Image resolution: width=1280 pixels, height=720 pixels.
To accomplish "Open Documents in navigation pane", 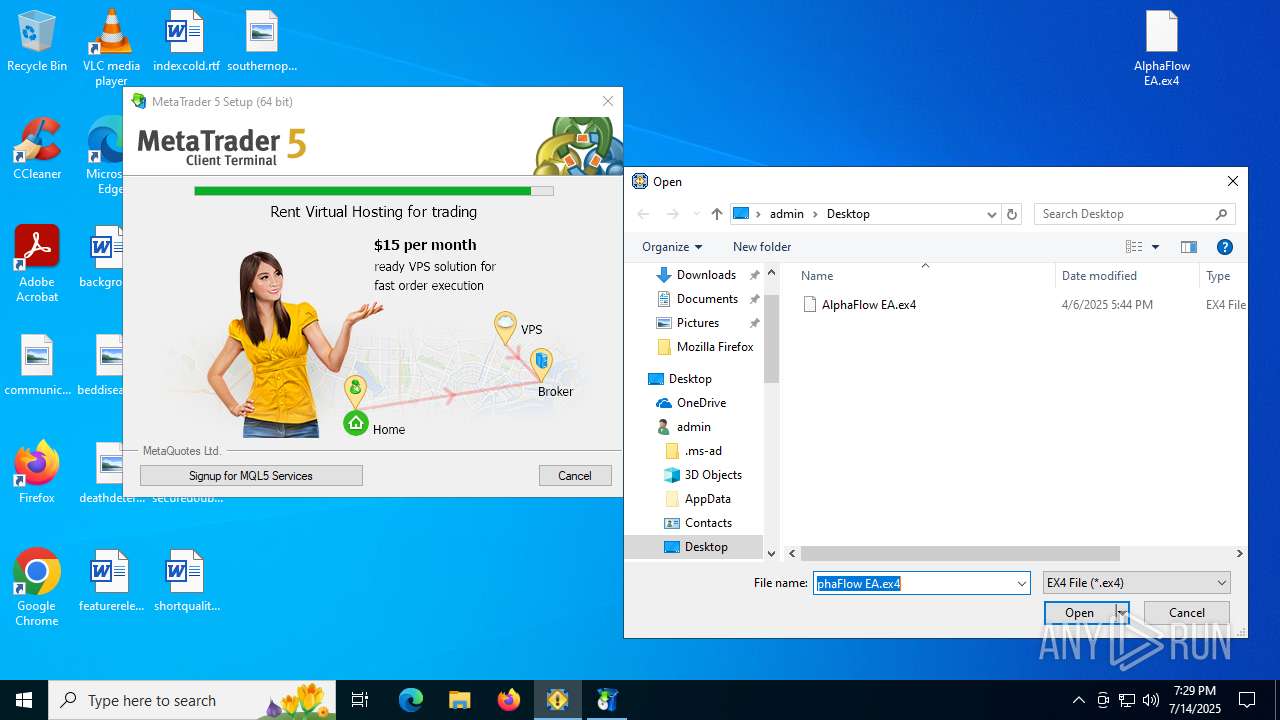I will click(x=706, y=299).
